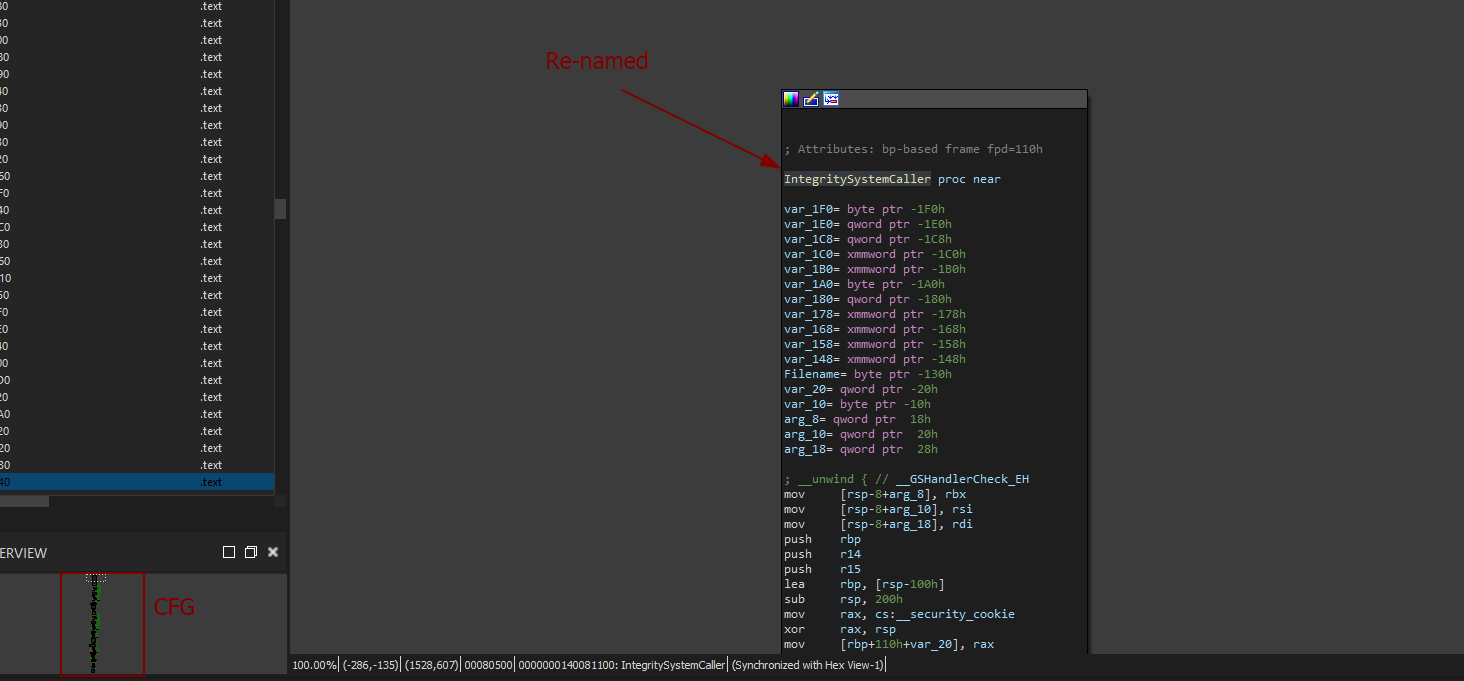
Task: Click the group nodes icon in node header
Action: click(831, 99)
